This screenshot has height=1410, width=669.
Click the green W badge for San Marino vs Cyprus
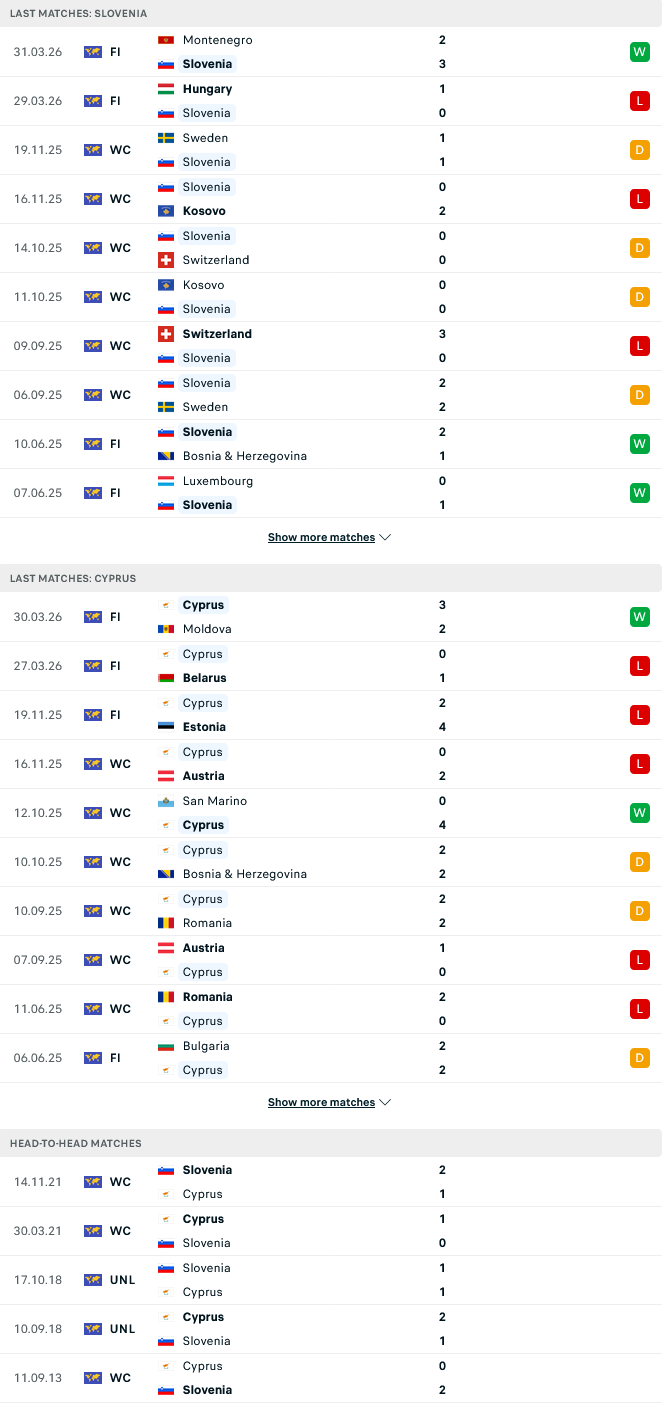tap(640, 813)
